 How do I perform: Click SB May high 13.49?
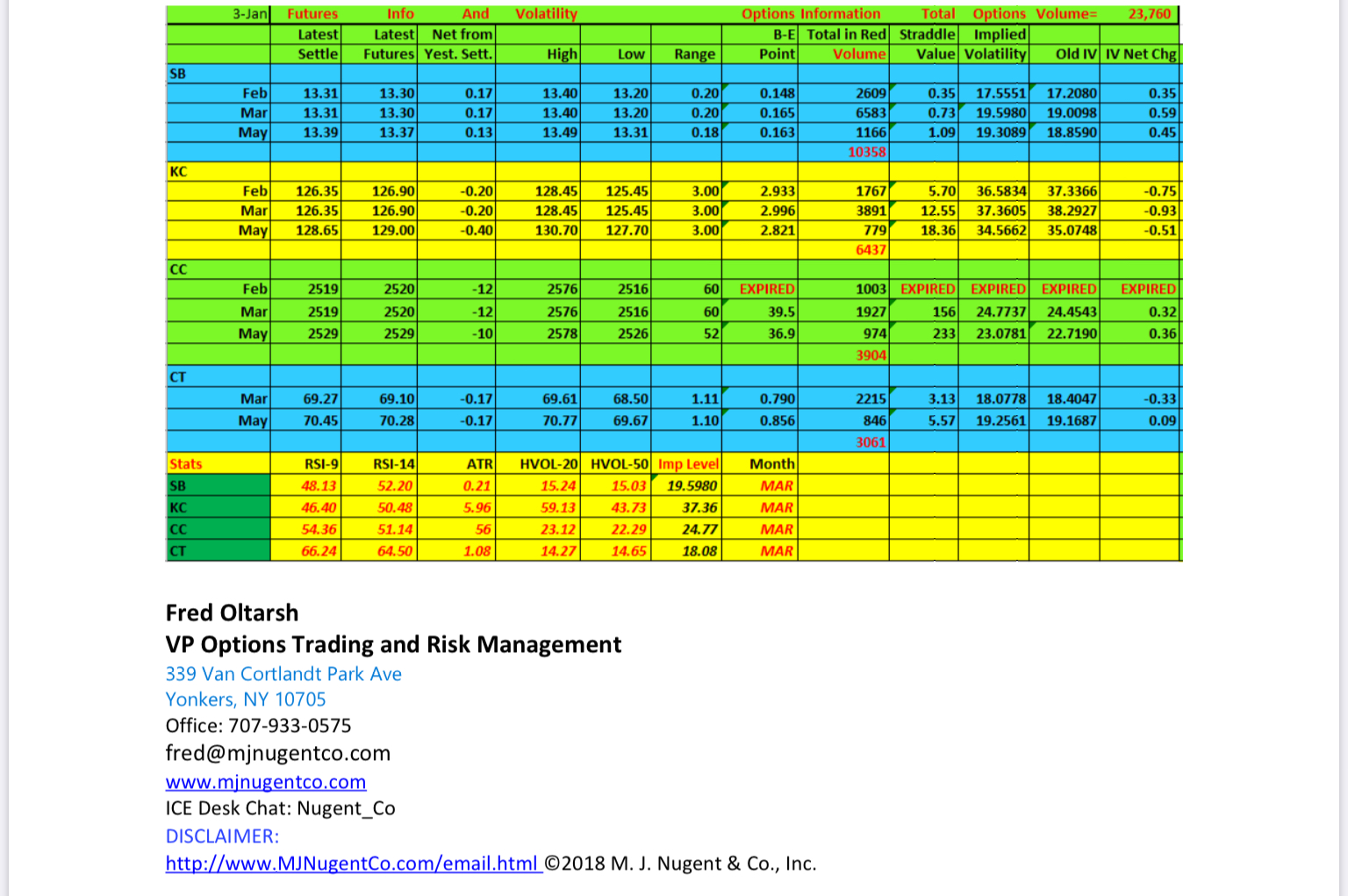(x=560, y=132)
